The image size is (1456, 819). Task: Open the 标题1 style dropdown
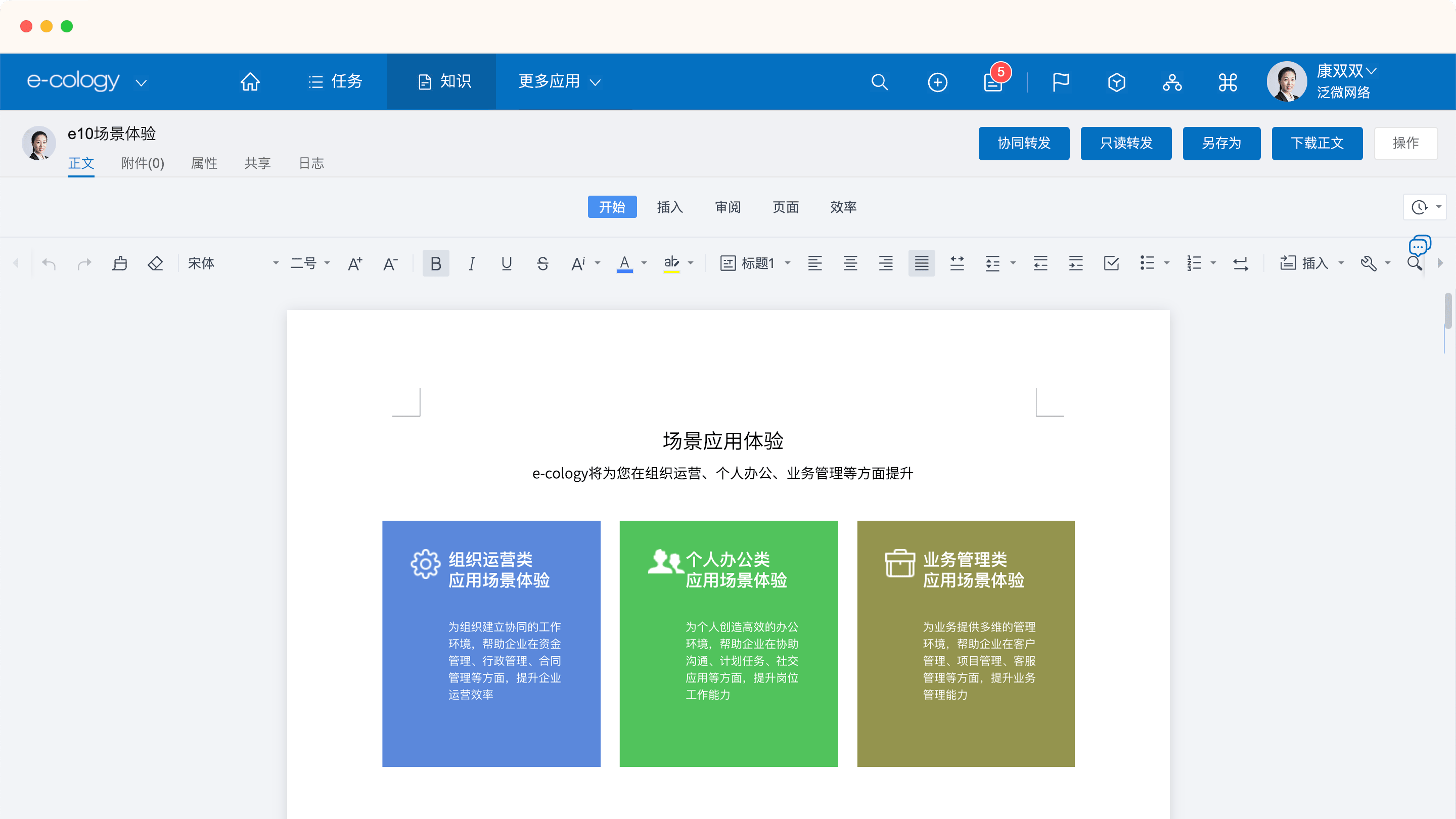tap(755, 263)
